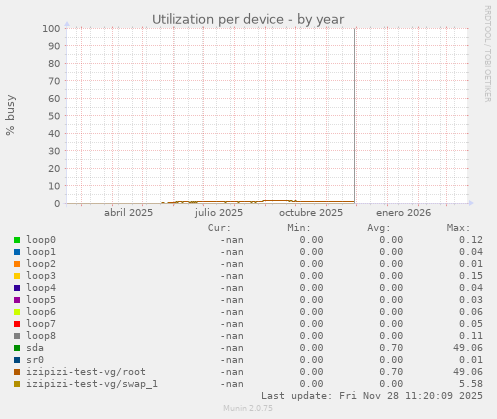Click the loop3 Max value 0.15
The image size is (497, 419).
471,276
